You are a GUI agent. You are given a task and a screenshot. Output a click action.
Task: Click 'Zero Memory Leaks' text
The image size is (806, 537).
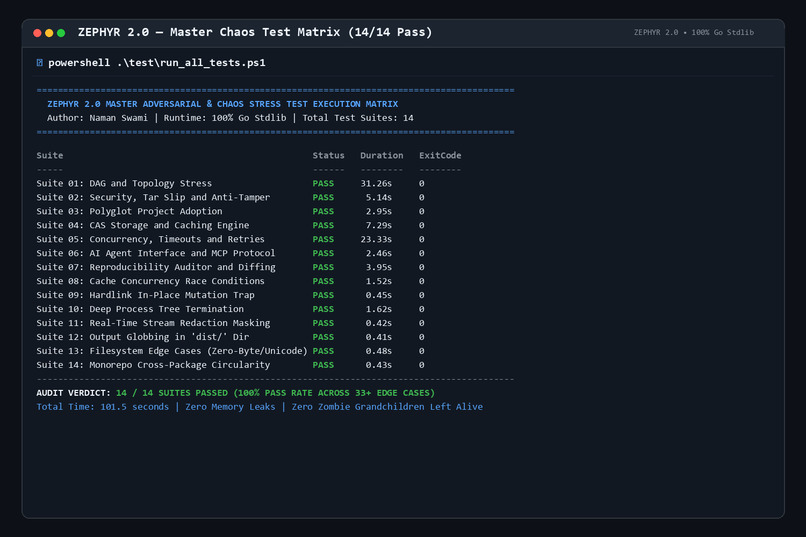pyautogui.click(x=230, y=406)
